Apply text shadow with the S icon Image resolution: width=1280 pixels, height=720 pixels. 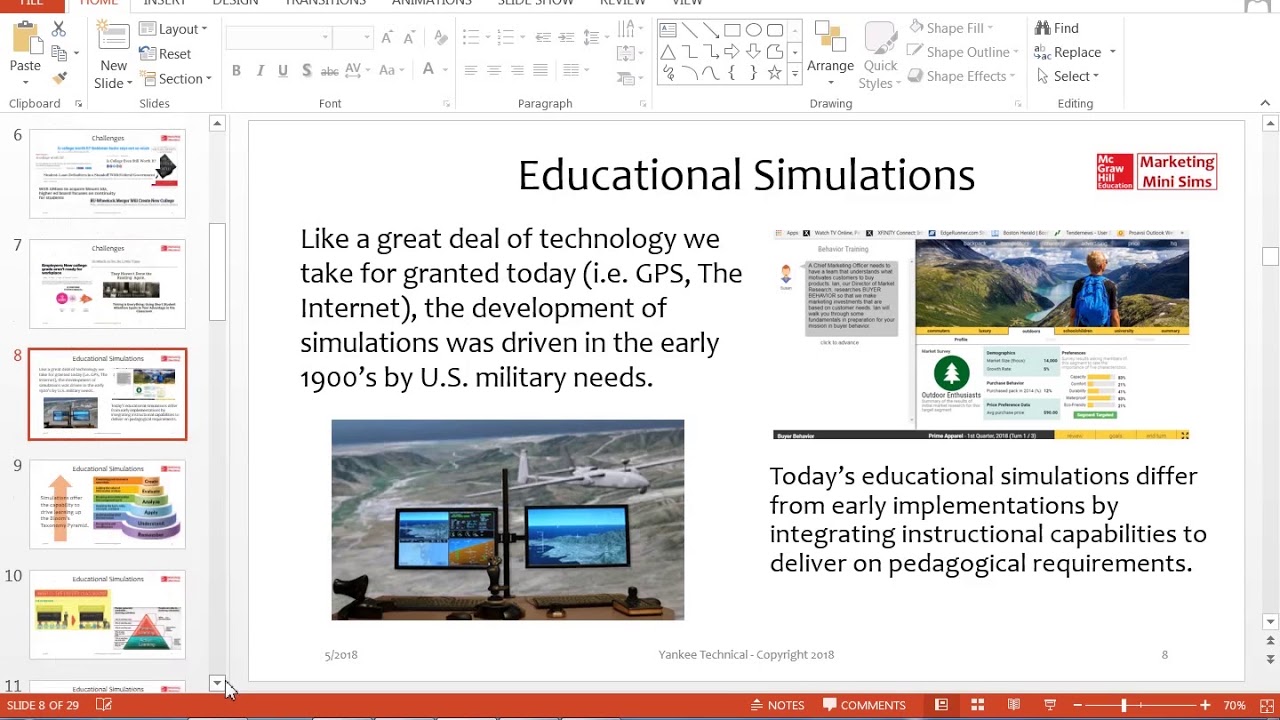point(306,70)
